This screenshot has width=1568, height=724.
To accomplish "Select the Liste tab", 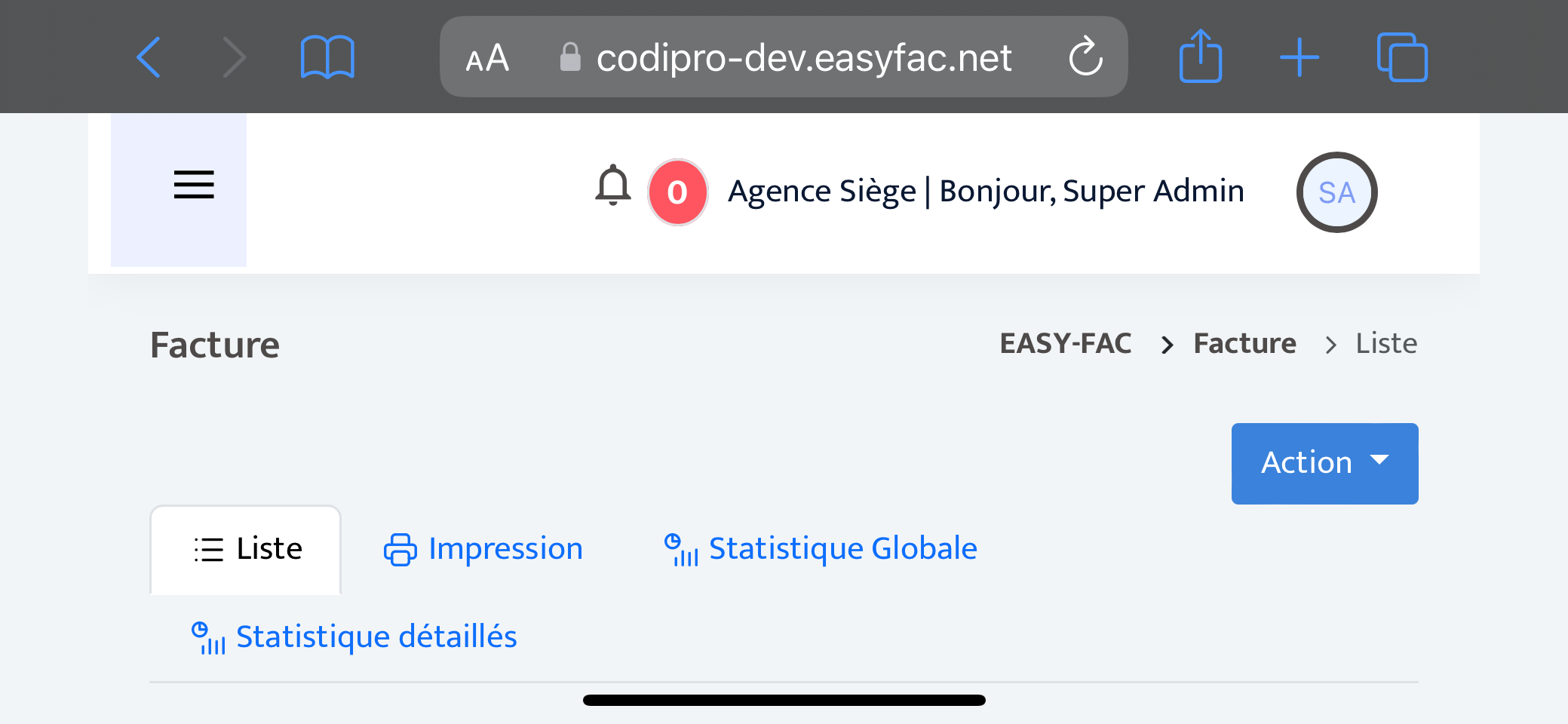I will click(247, 549).
